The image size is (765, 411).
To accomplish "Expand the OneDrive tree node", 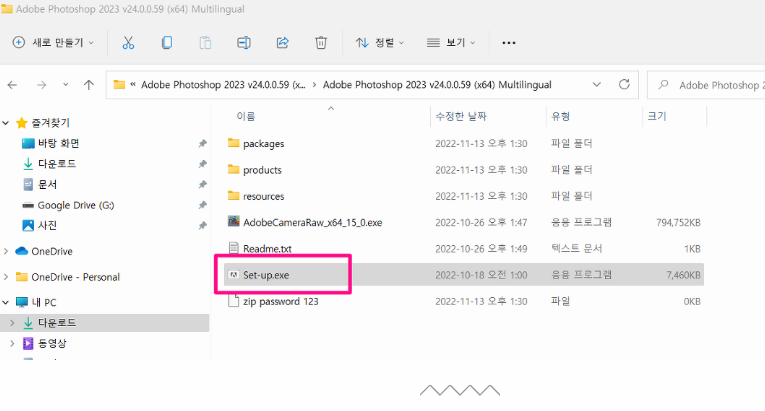I will click(x=6, y=251).
